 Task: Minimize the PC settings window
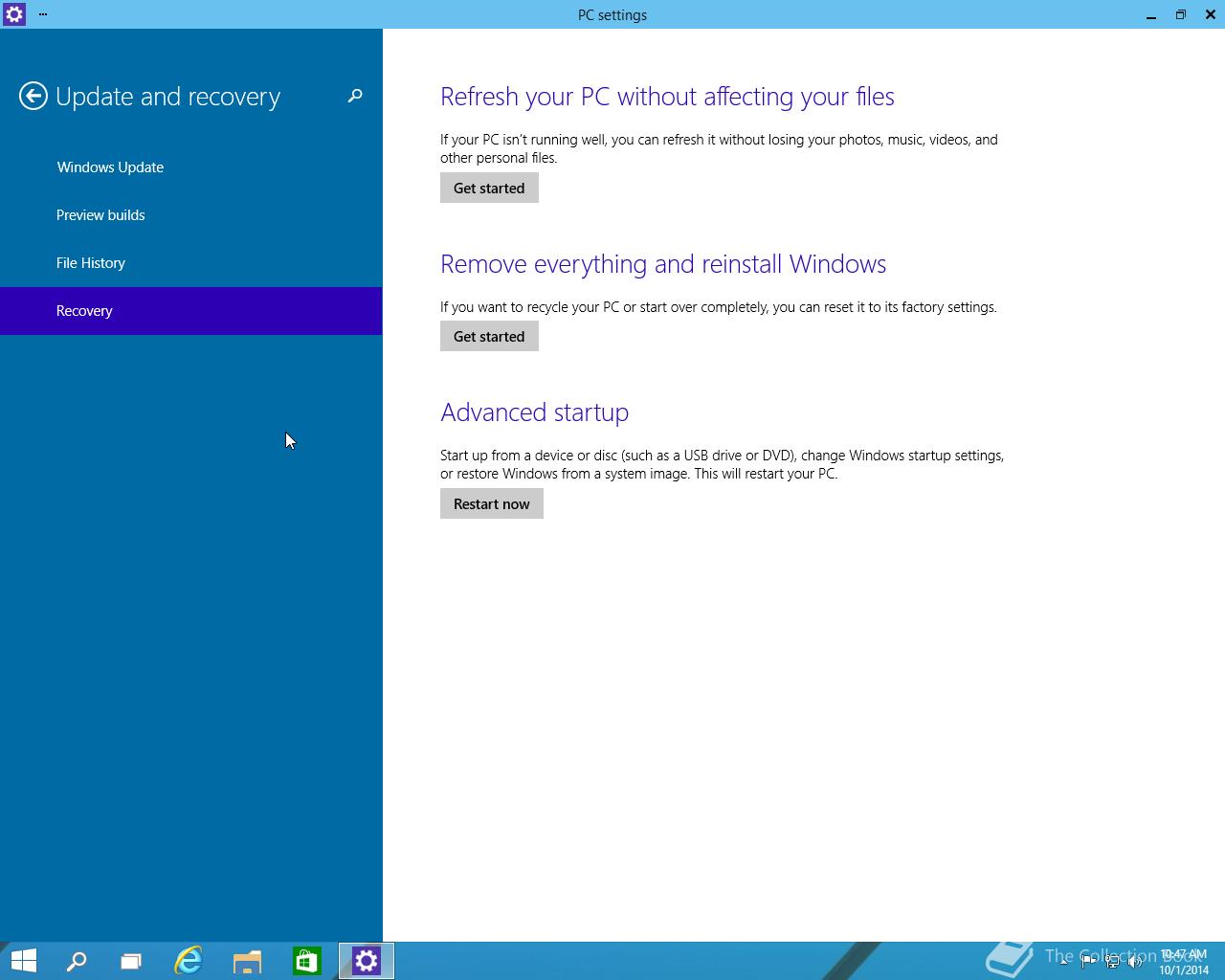tap(1151, 14)
